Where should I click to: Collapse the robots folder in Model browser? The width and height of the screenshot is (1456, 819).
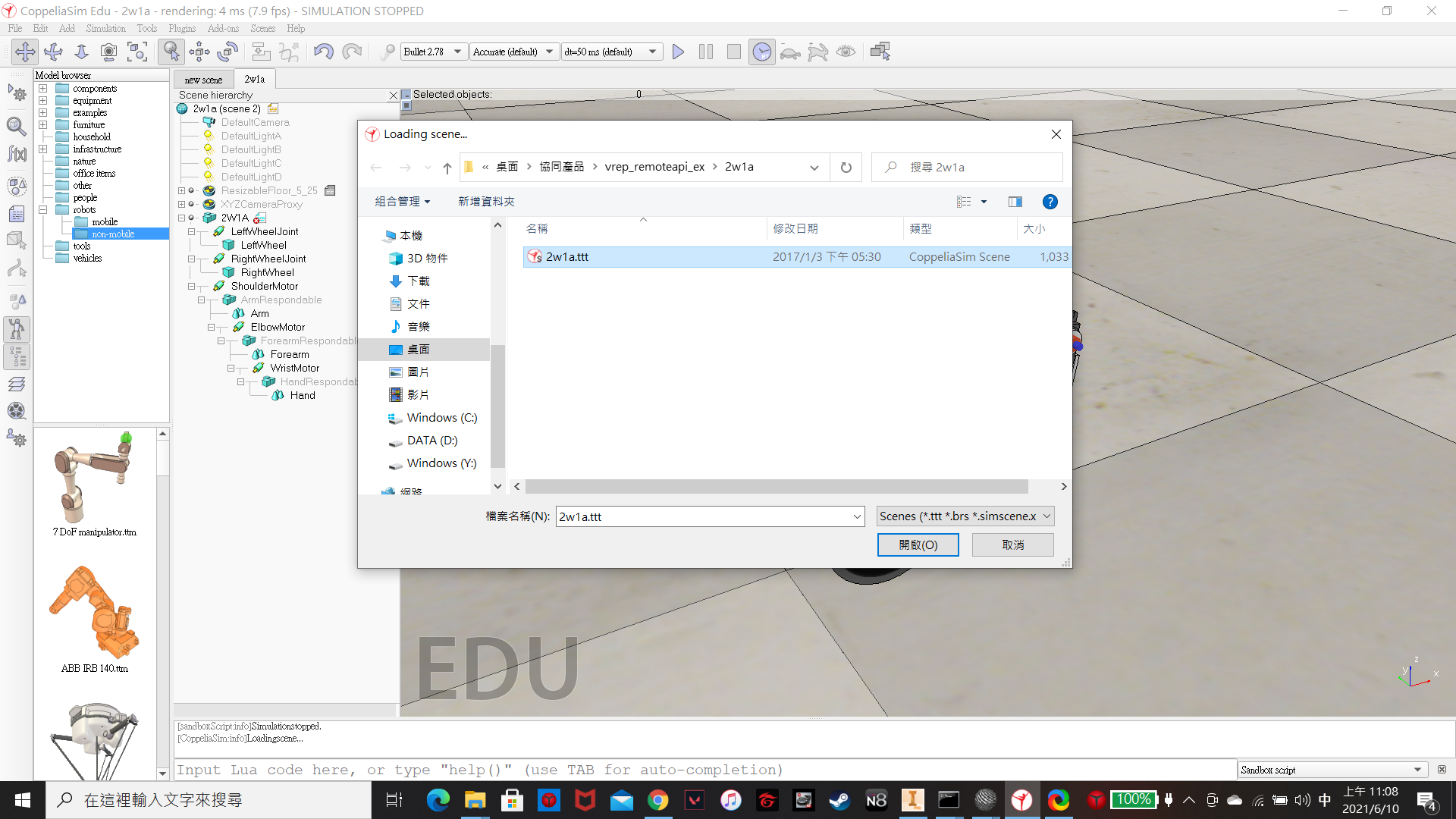[43, 210]
